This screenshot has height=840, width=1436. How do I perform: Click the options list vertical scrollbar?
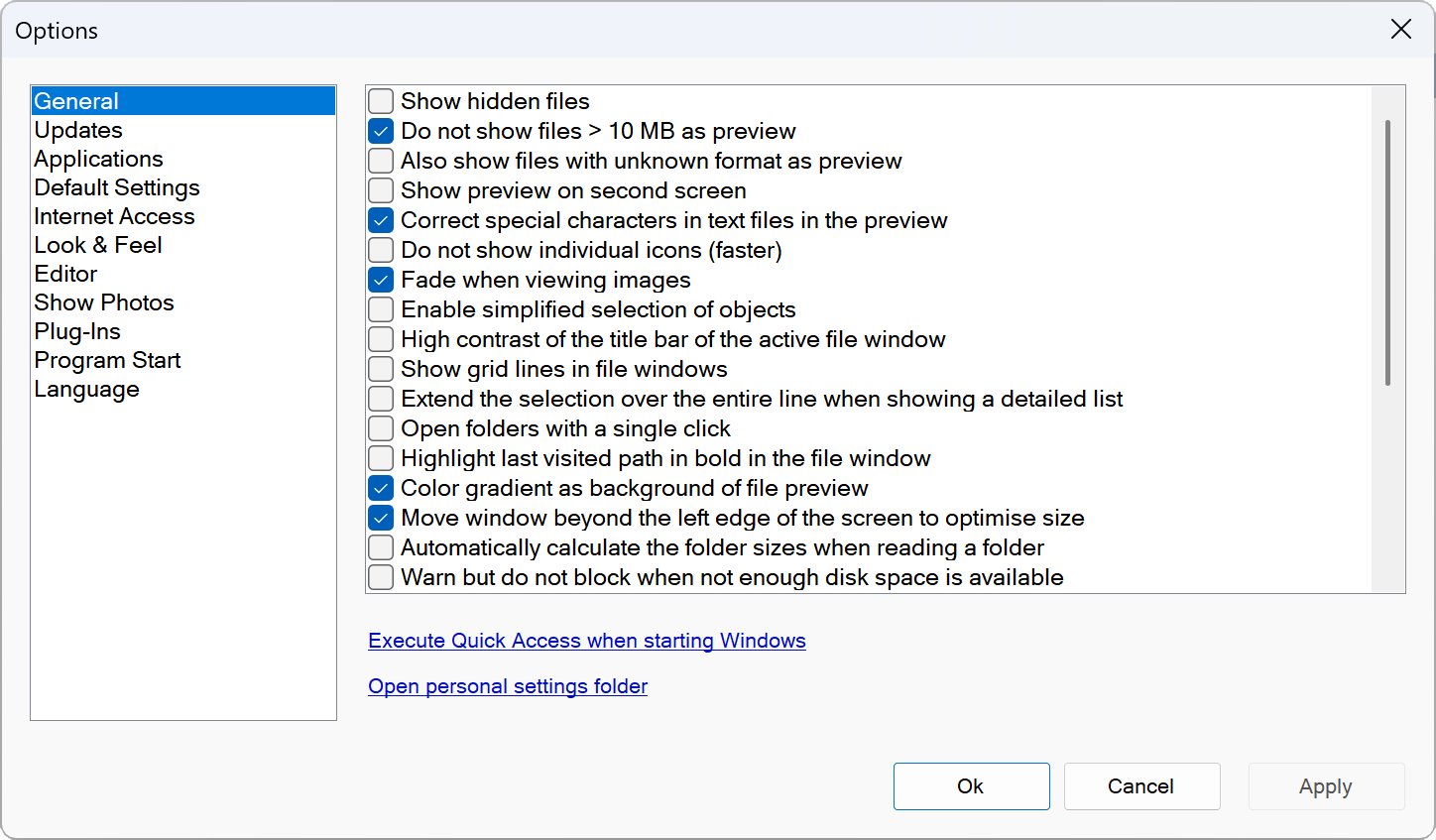coord(1387,253)
